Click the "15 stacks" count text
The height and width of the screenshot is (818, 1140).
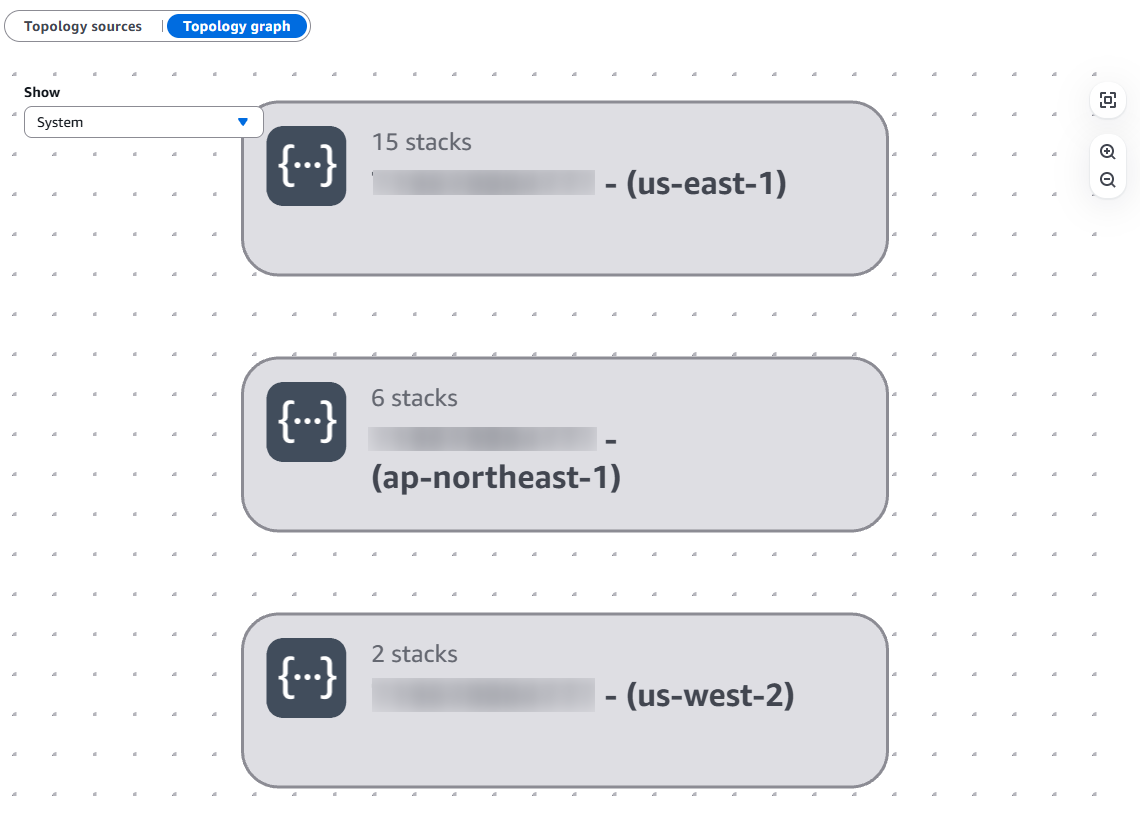pyautogui.click(x=421, y=142)
